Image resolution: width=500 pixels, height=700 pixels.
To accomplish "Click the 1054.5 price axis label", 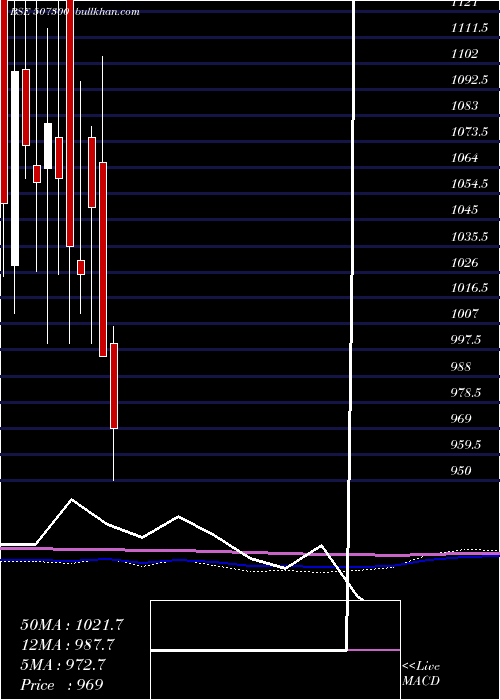I will (x=469, y=184).
